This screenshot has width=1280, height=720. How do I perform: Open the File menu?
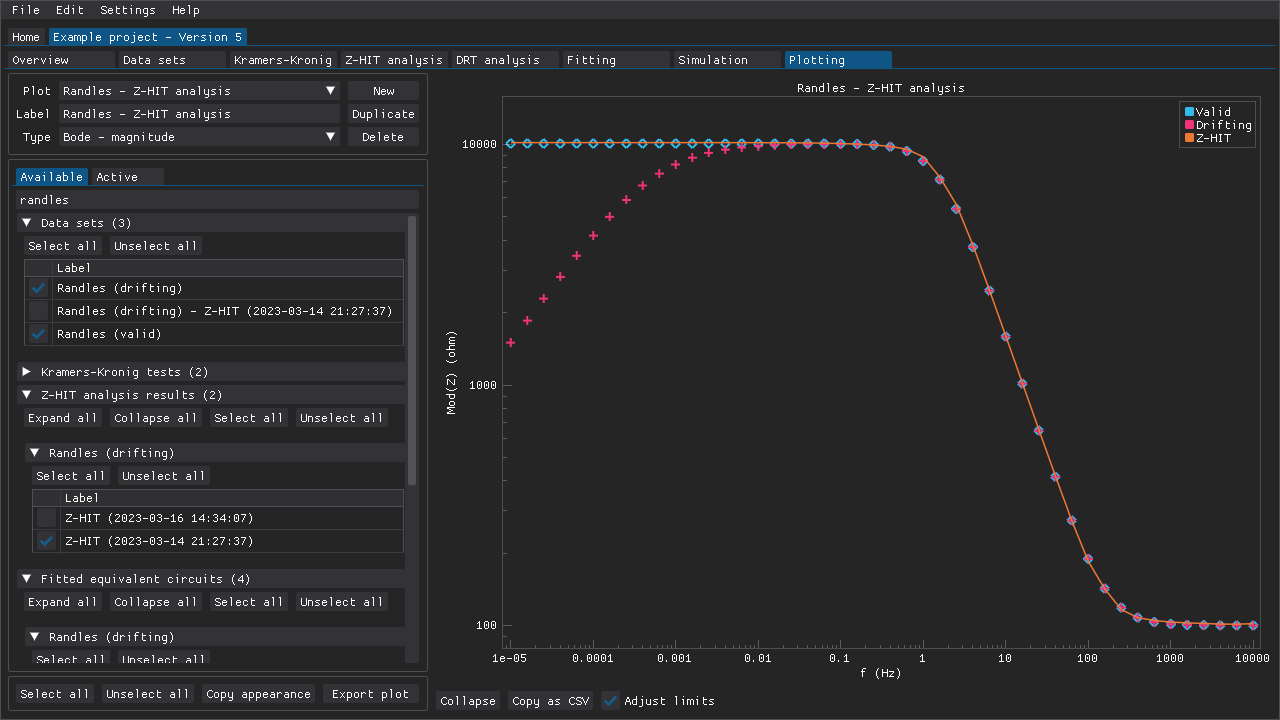(x=26, y=10)
